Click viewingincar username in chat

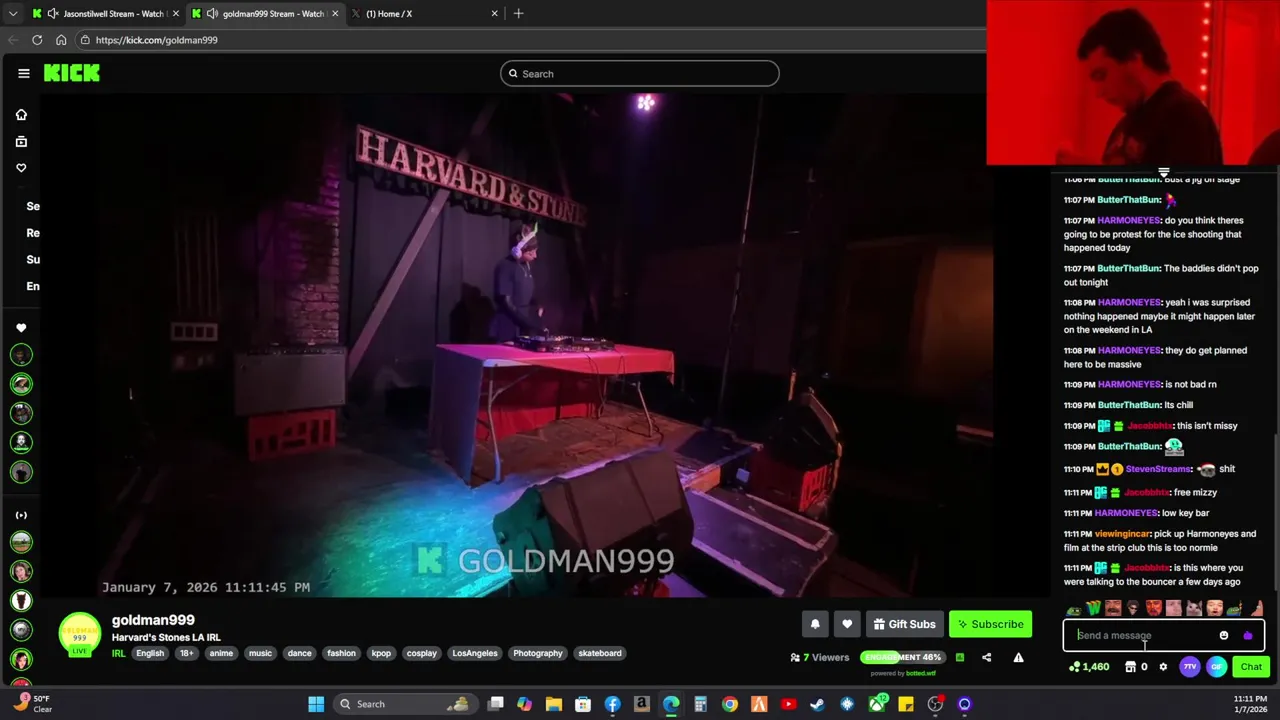pos(1123,534)
